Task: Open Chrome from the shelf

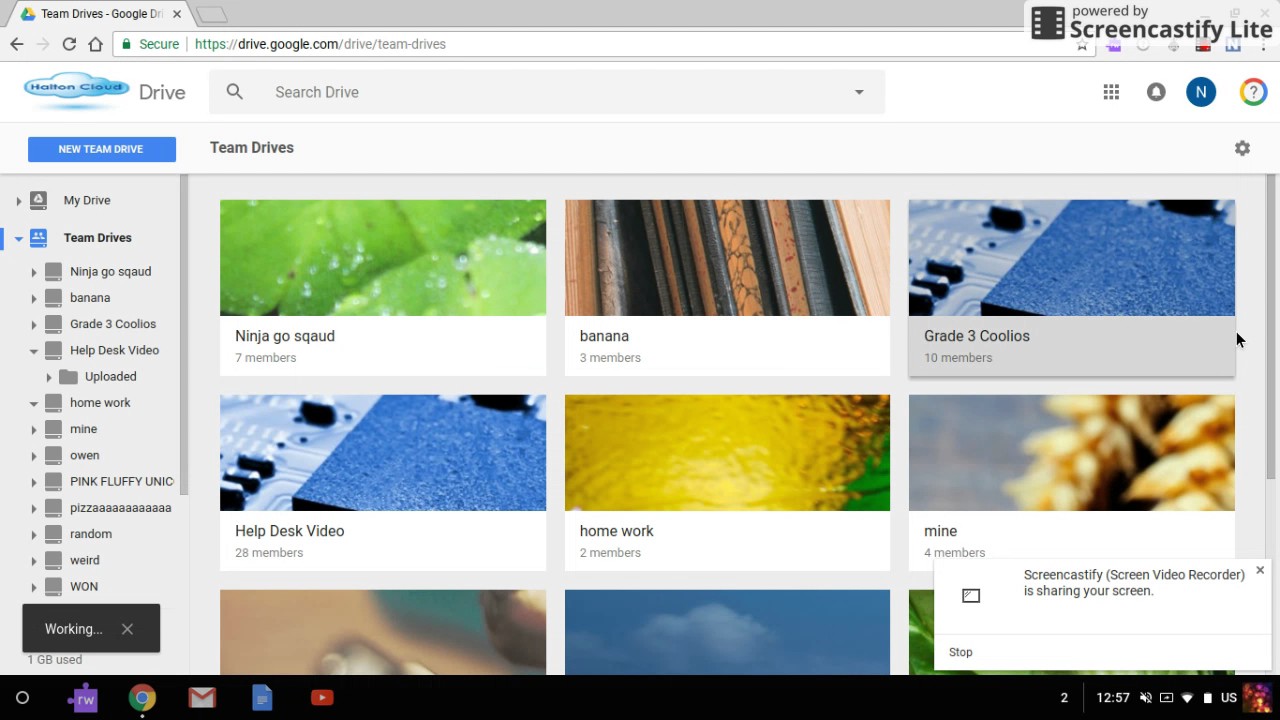Action: pyautogui.click(x=142, y=698)
